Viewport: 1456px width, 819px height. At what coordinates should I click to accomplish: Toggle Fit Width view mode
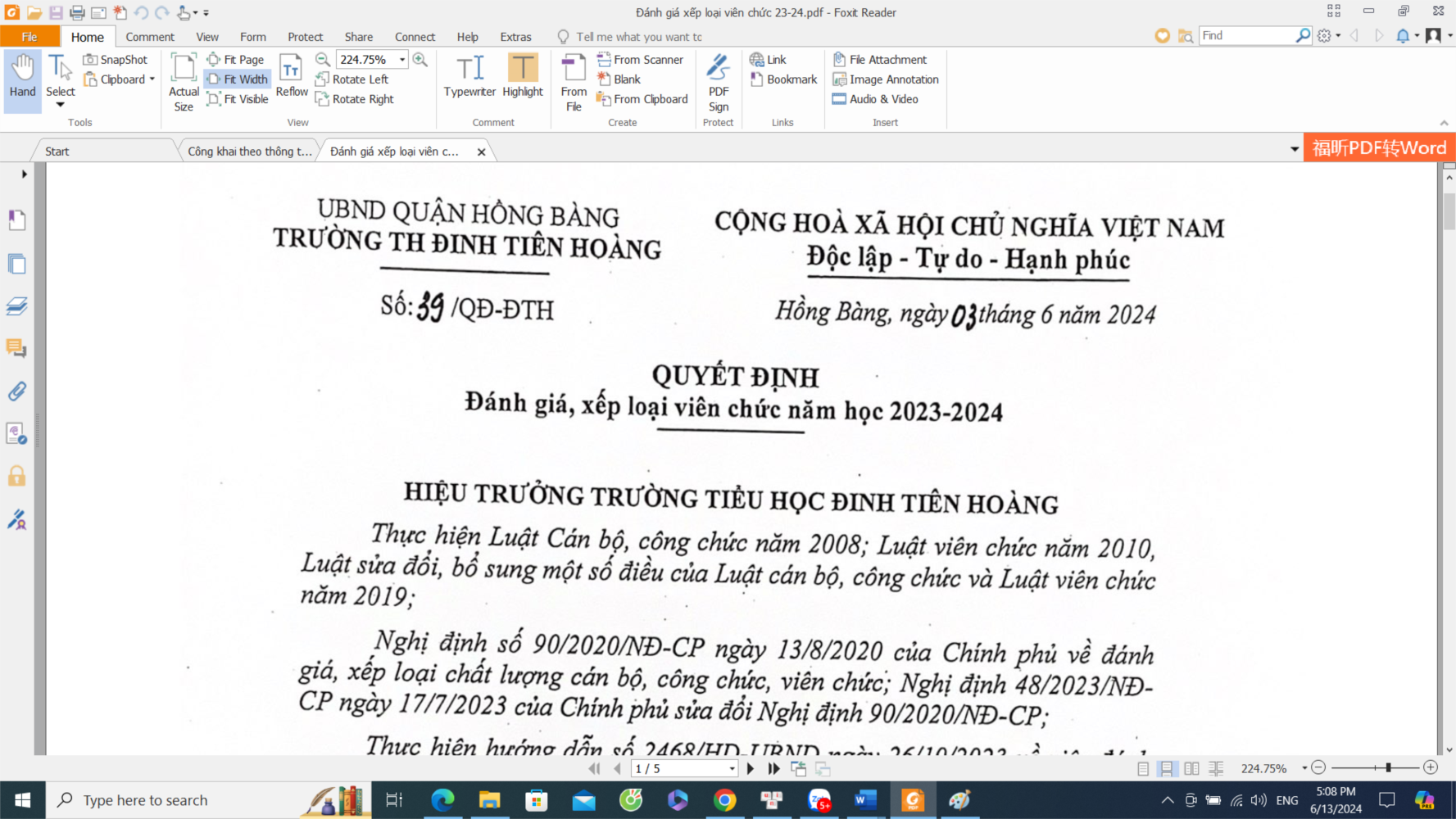pos(238,79)
